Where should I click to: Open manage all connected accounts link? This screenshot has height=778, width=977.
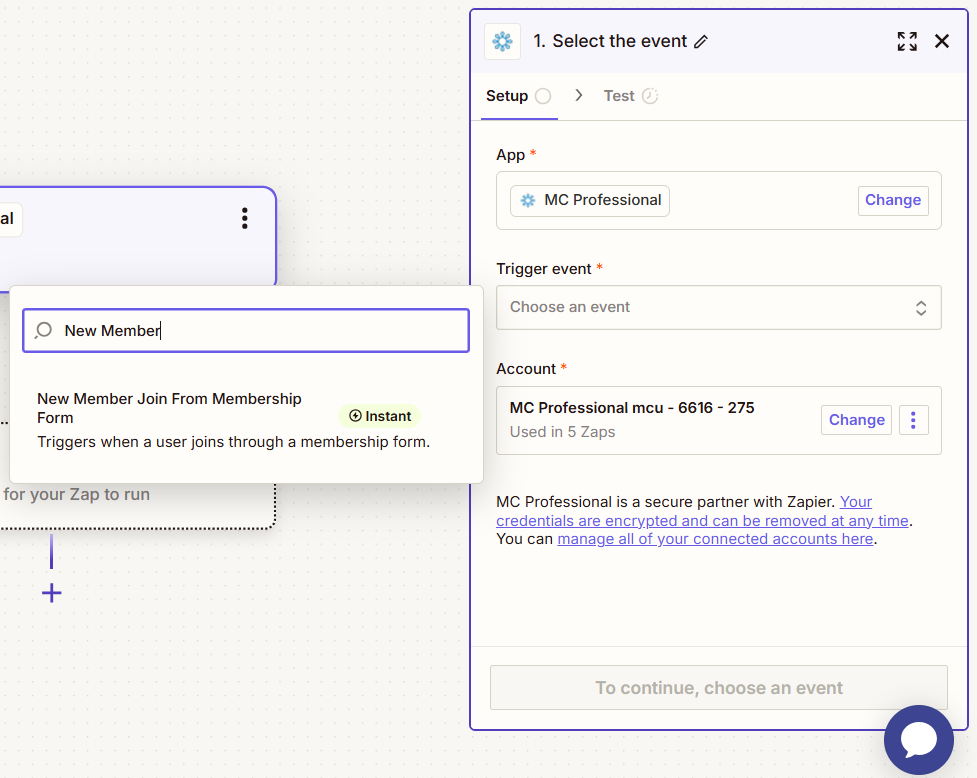(x=715, y=539)
